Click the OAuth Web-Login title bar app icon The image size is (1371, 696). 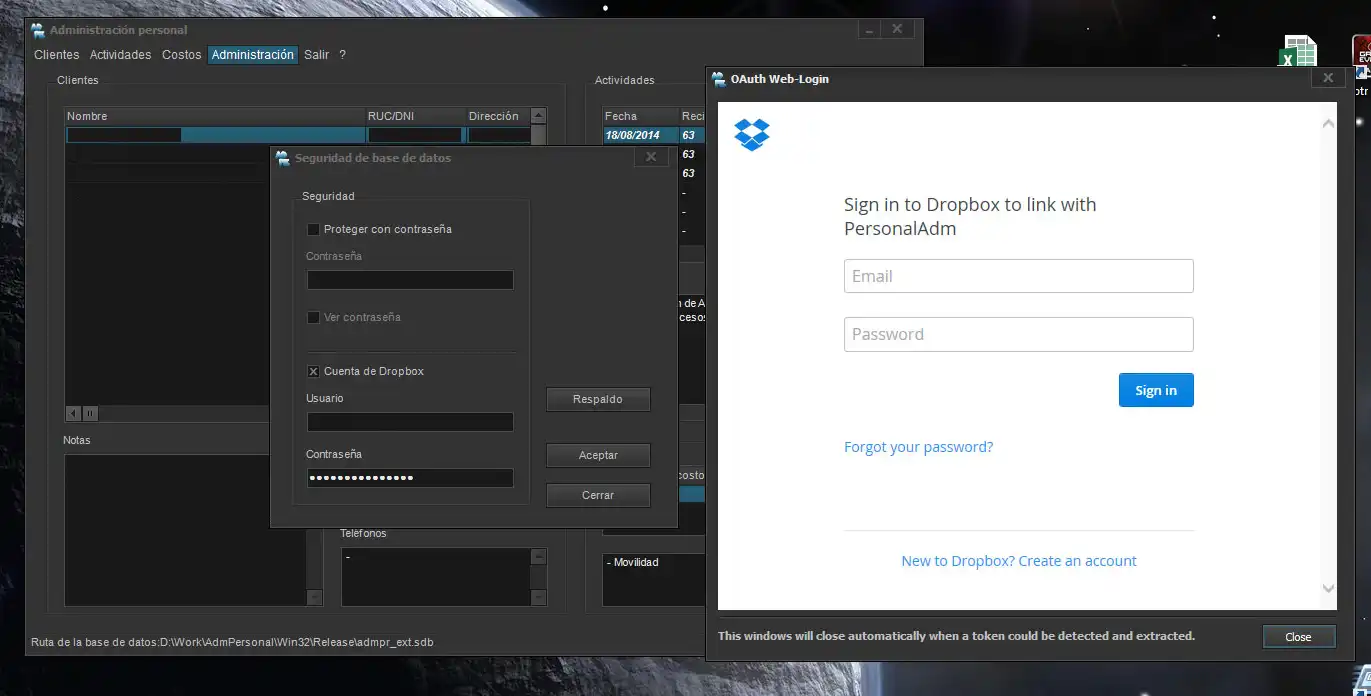[x=719, y=79]
